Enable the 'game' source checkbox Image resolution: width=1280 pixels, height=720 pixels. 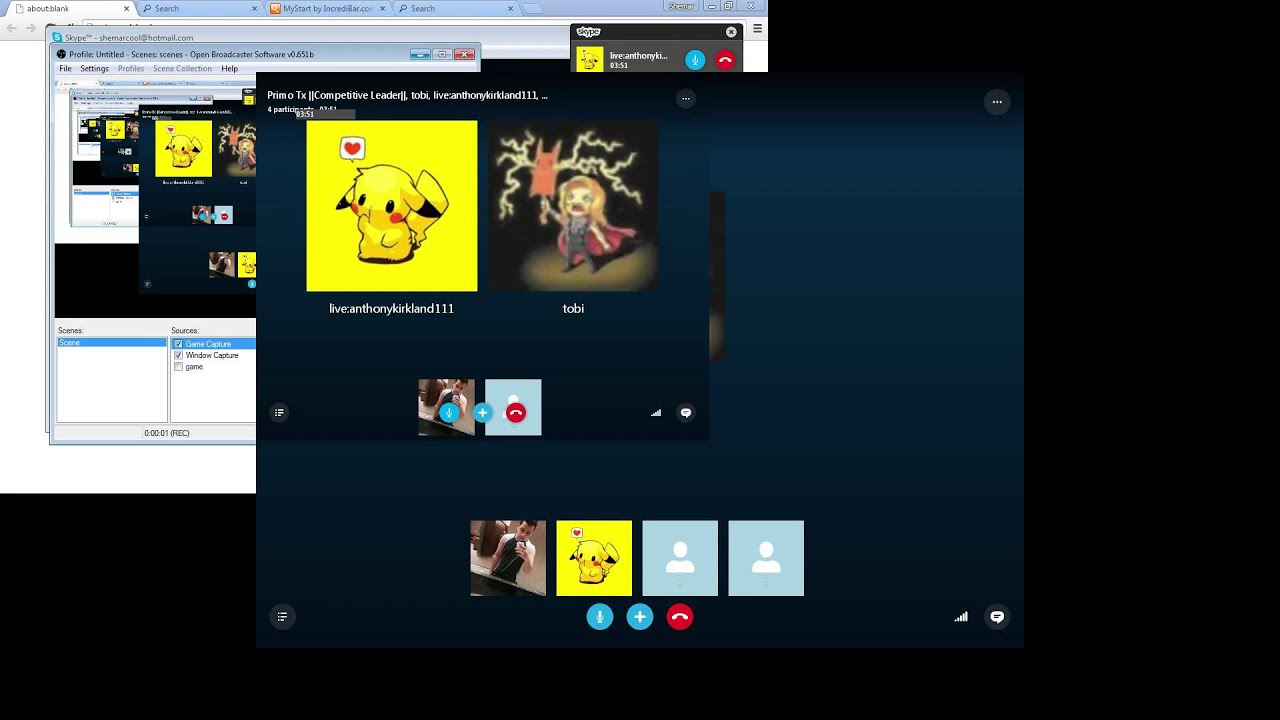click(179, 367)
